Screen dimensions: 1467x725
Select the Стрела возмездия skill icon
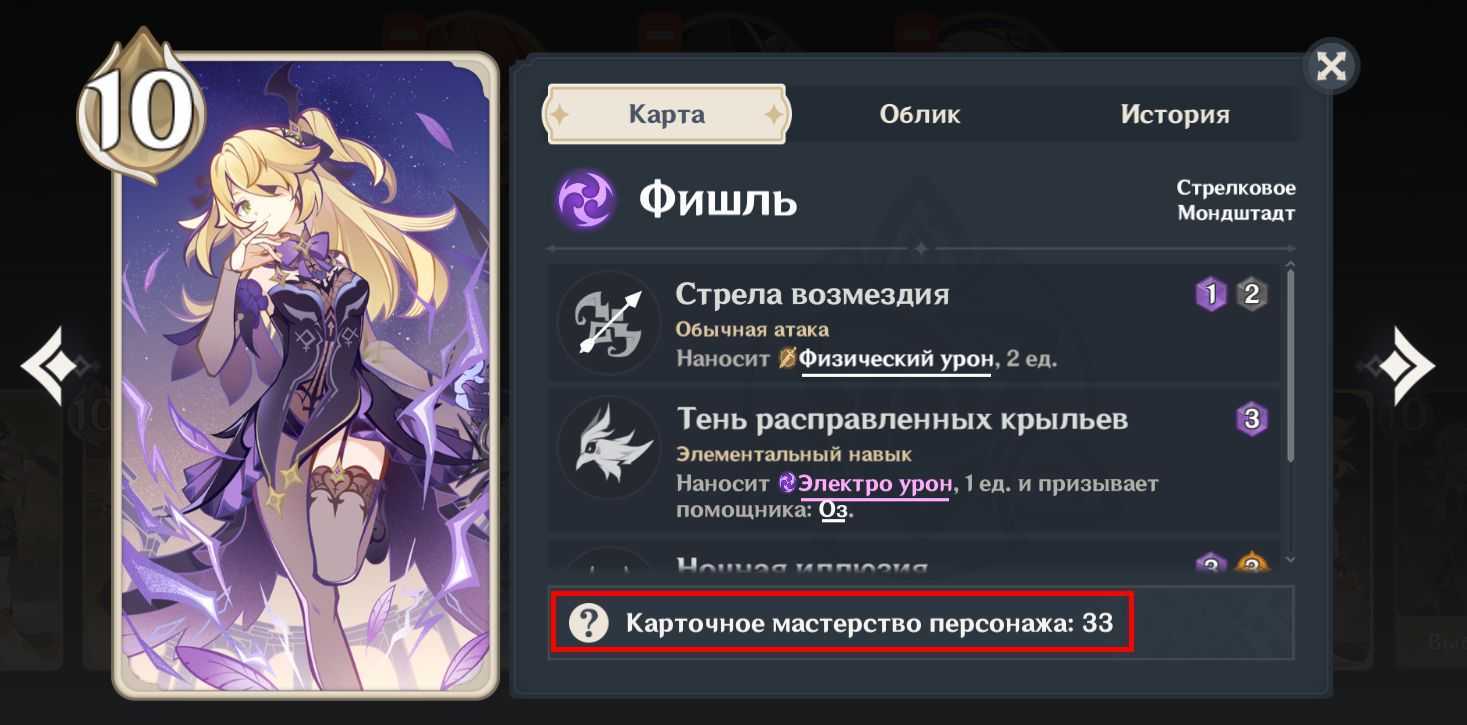tap(608, 323)
